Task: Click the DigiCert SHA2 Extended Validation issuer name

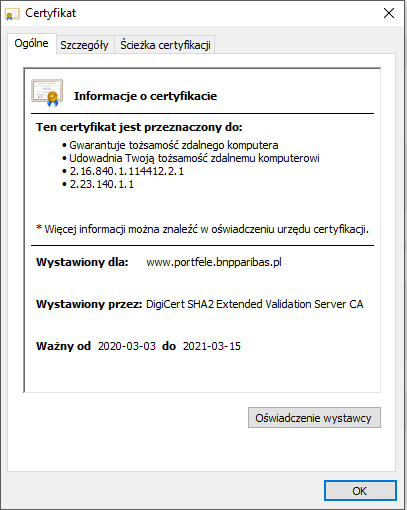Action: tap(254, 304)
